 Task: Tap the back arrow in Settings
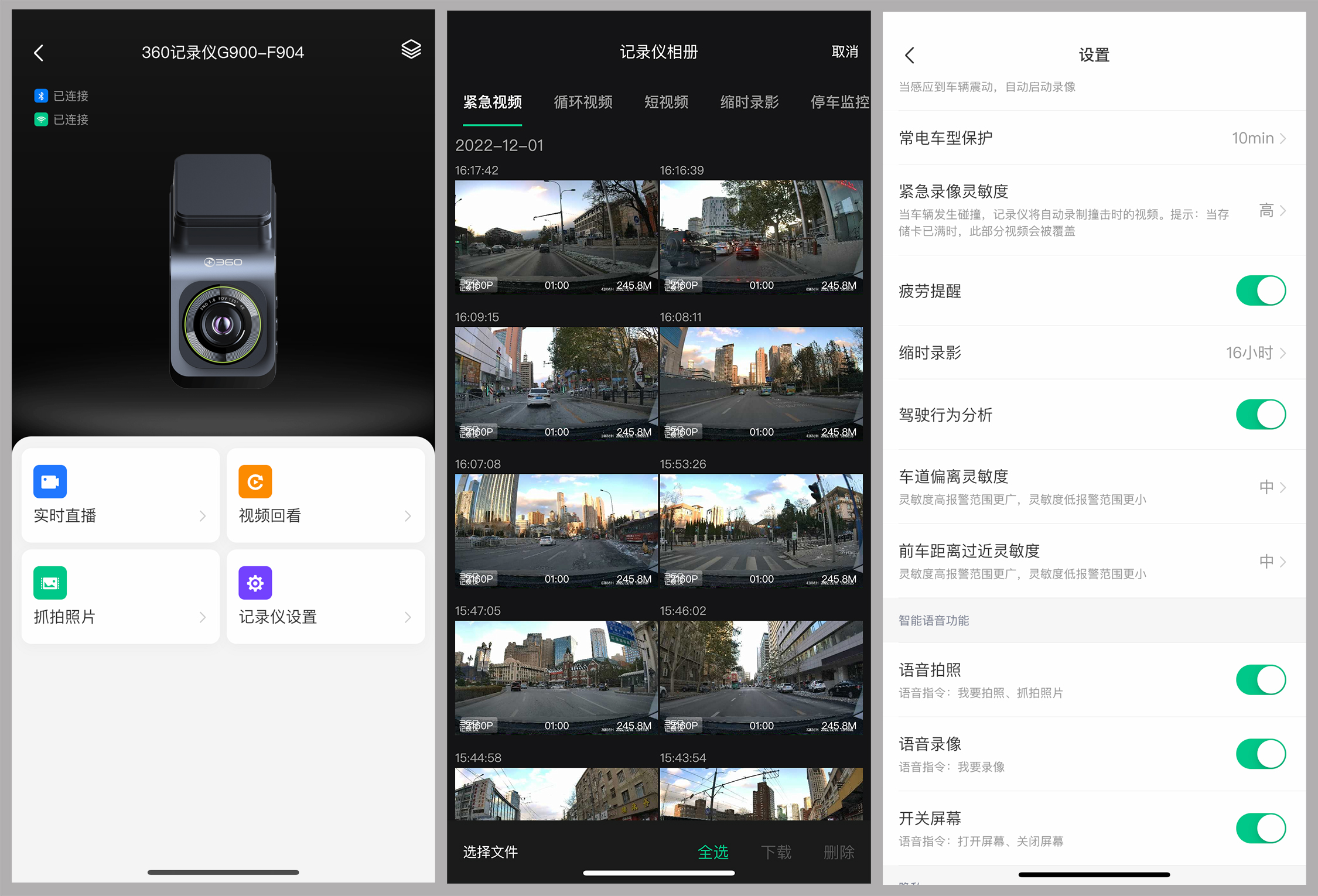(909, 56)
